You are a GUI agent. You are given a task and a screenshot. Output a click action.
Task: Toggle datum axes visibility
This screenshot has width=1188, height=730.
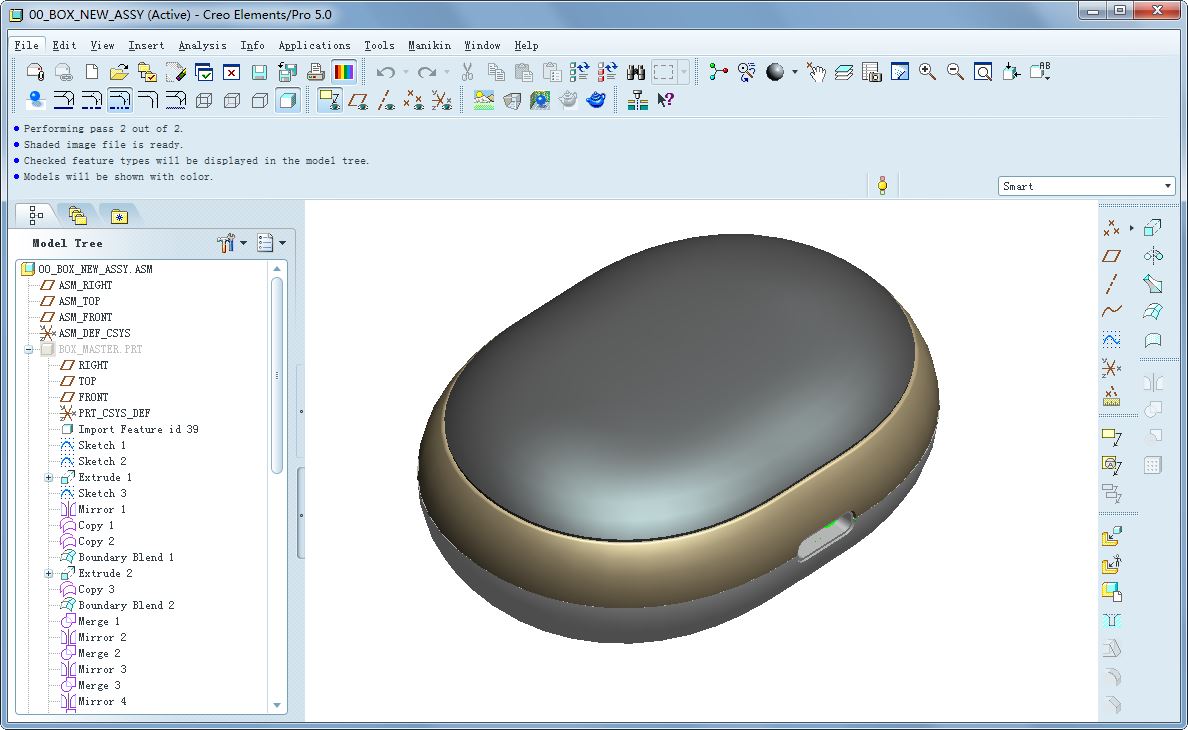click(386, 100)
